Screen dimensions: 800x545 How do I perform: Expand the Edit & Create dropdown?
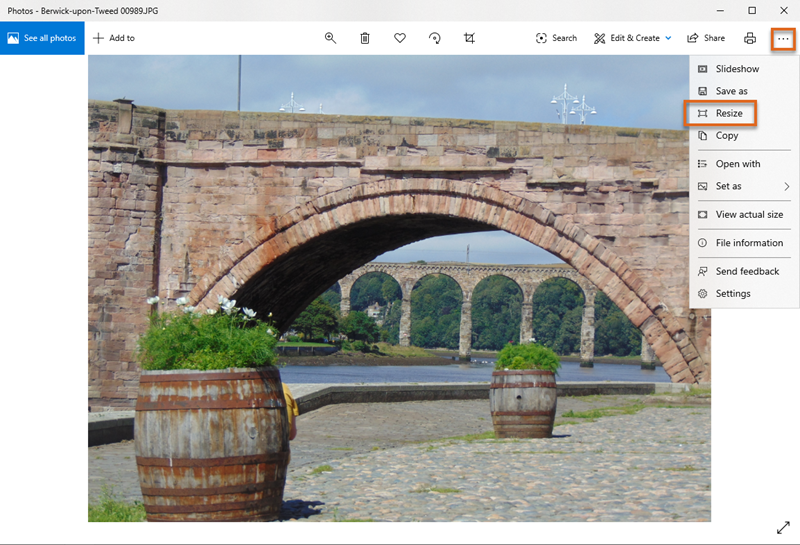coord(632,38)
